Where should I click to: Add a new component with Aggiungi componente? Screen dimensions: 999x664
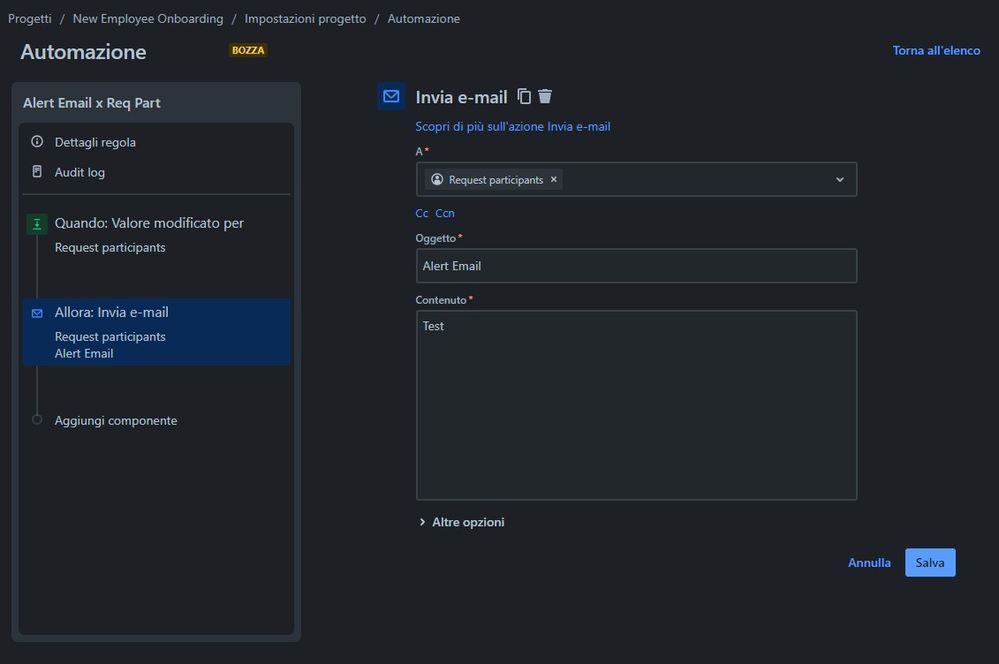[115, 421]
